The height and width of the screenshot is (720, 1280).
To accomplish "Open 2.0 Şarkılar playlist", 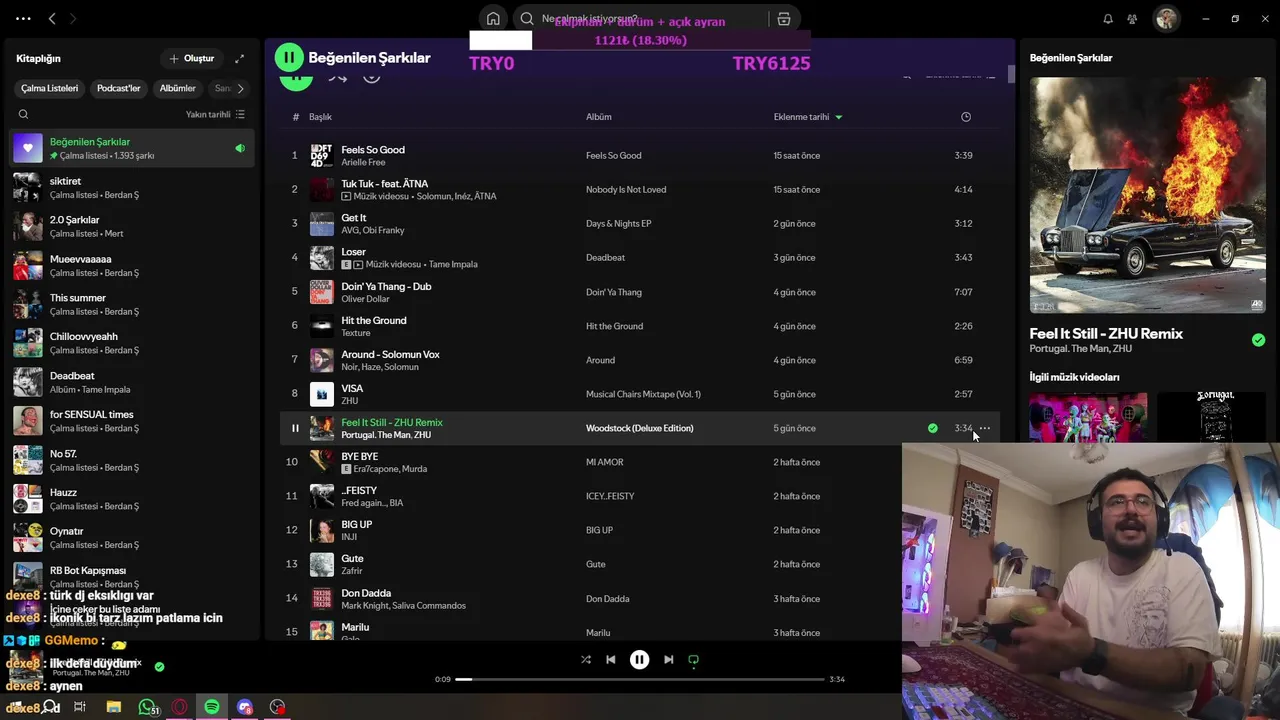I will (x=130, y=226).
